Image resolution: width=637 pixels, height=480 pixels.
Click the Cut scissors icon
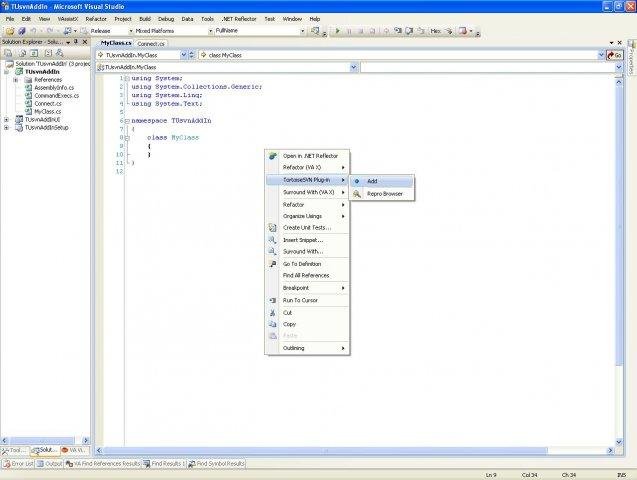click(273, 313)
